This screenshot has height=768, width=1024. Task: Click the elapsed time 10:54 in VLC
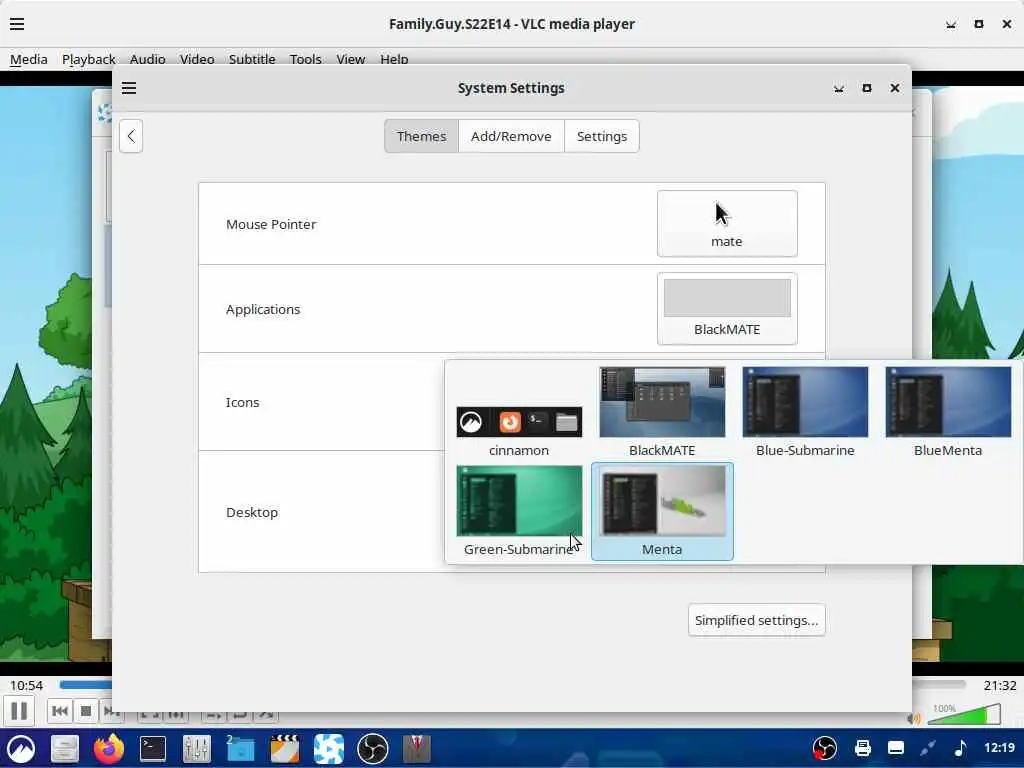click(x=26, y=685)
